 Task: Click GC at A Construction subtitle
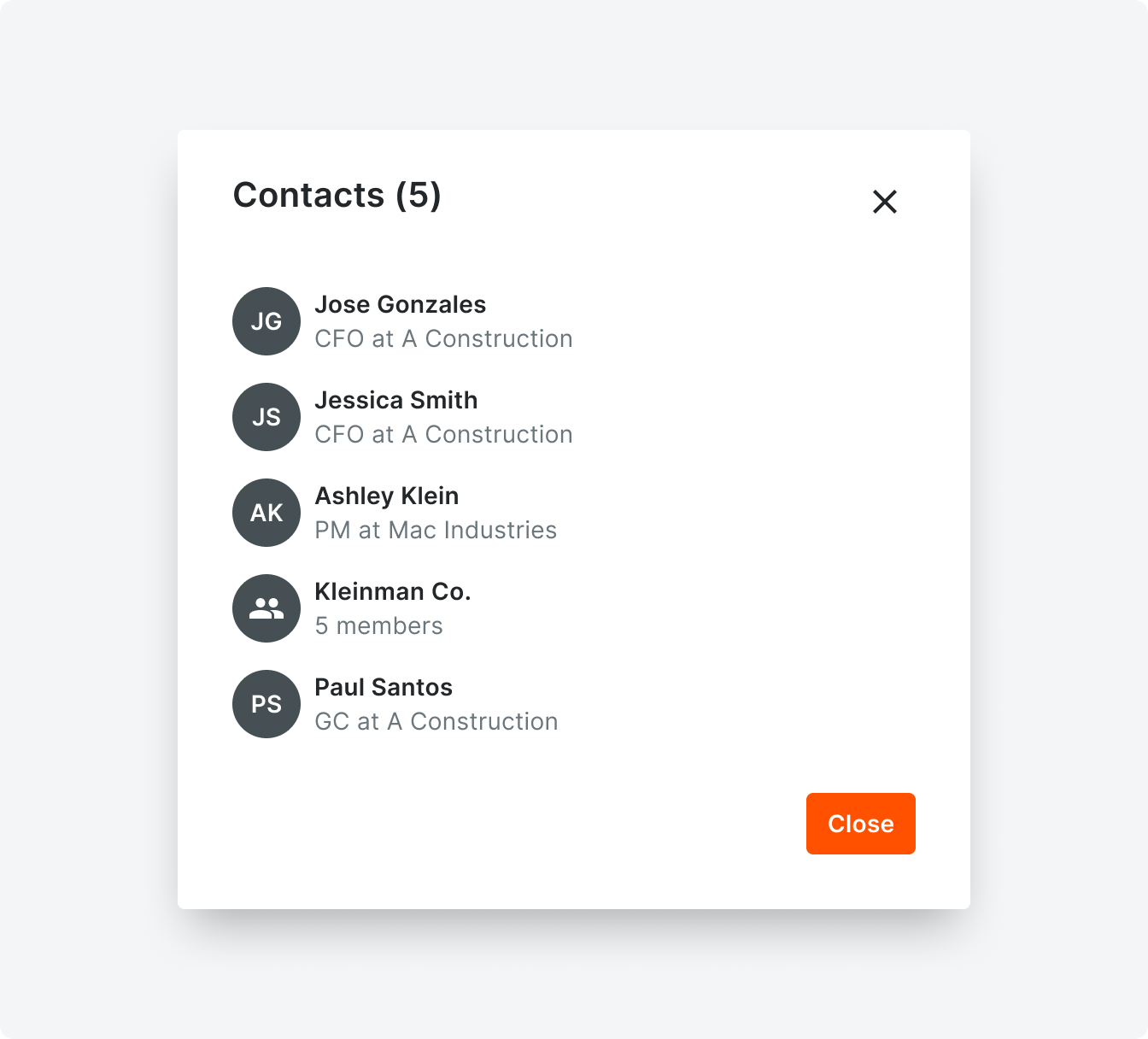coord(436,722)
